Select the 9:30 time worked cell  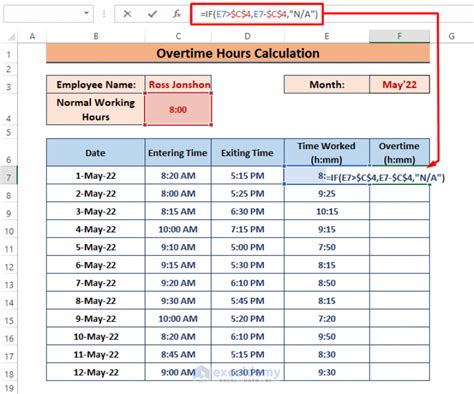(327, 372)
